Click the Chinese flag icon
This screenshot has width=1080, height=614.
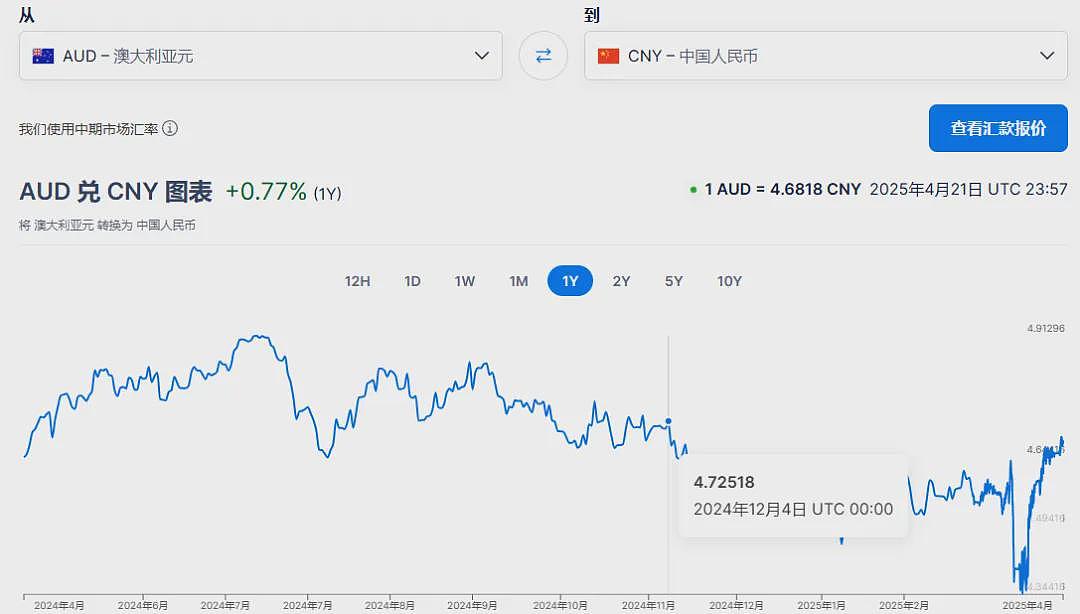tap(608, 56)
